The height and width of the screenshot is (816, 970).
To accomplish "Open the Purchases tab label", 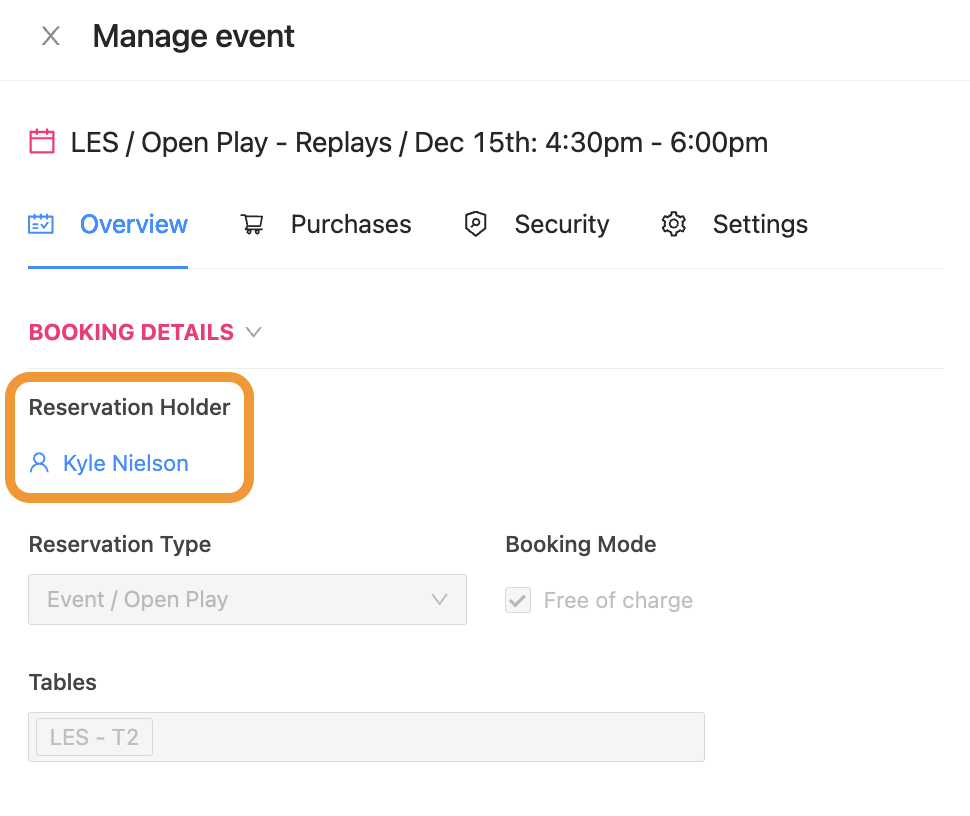I will (351, 224).
